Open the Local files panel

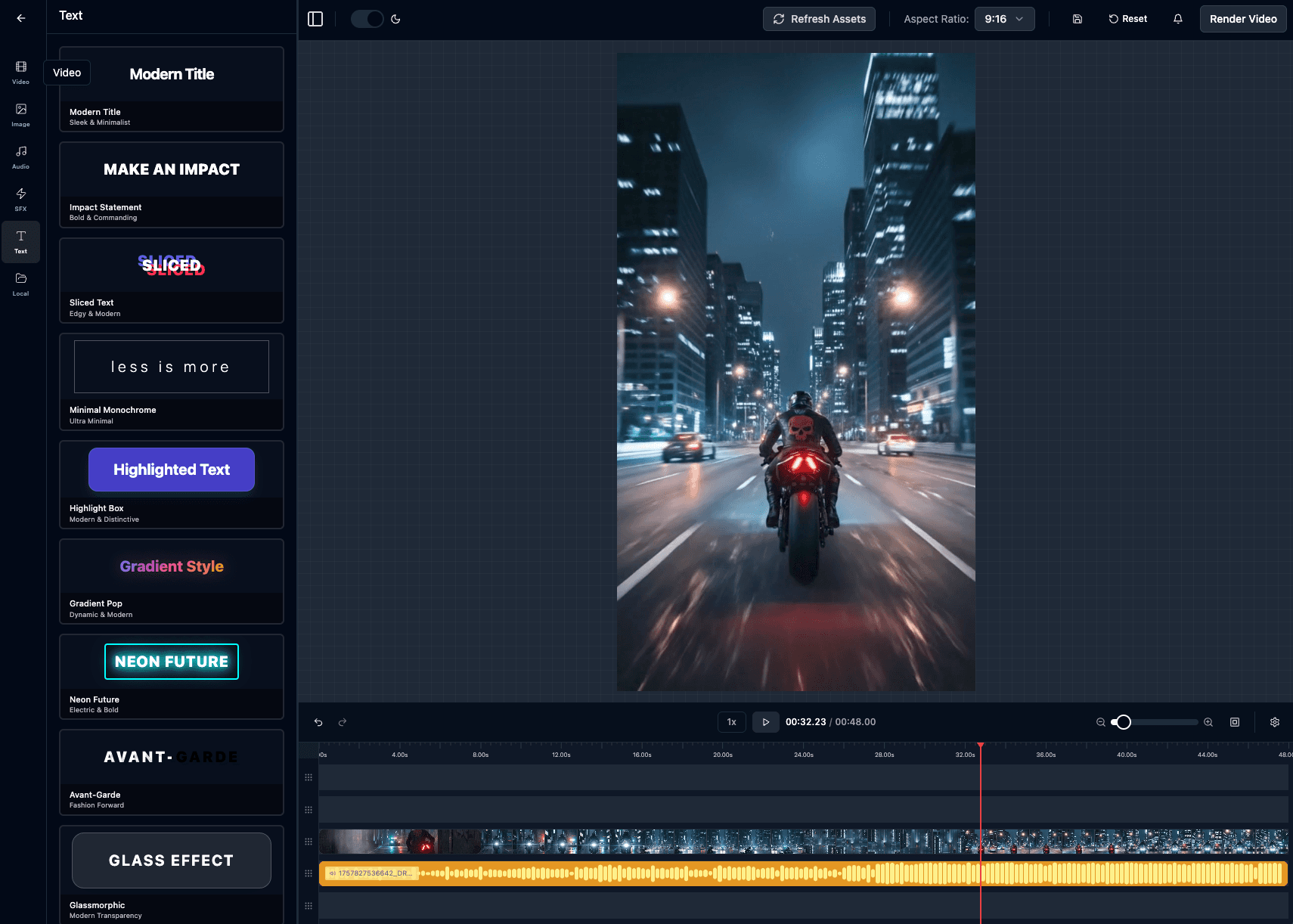pyautogui.click(x=20, y=284)
